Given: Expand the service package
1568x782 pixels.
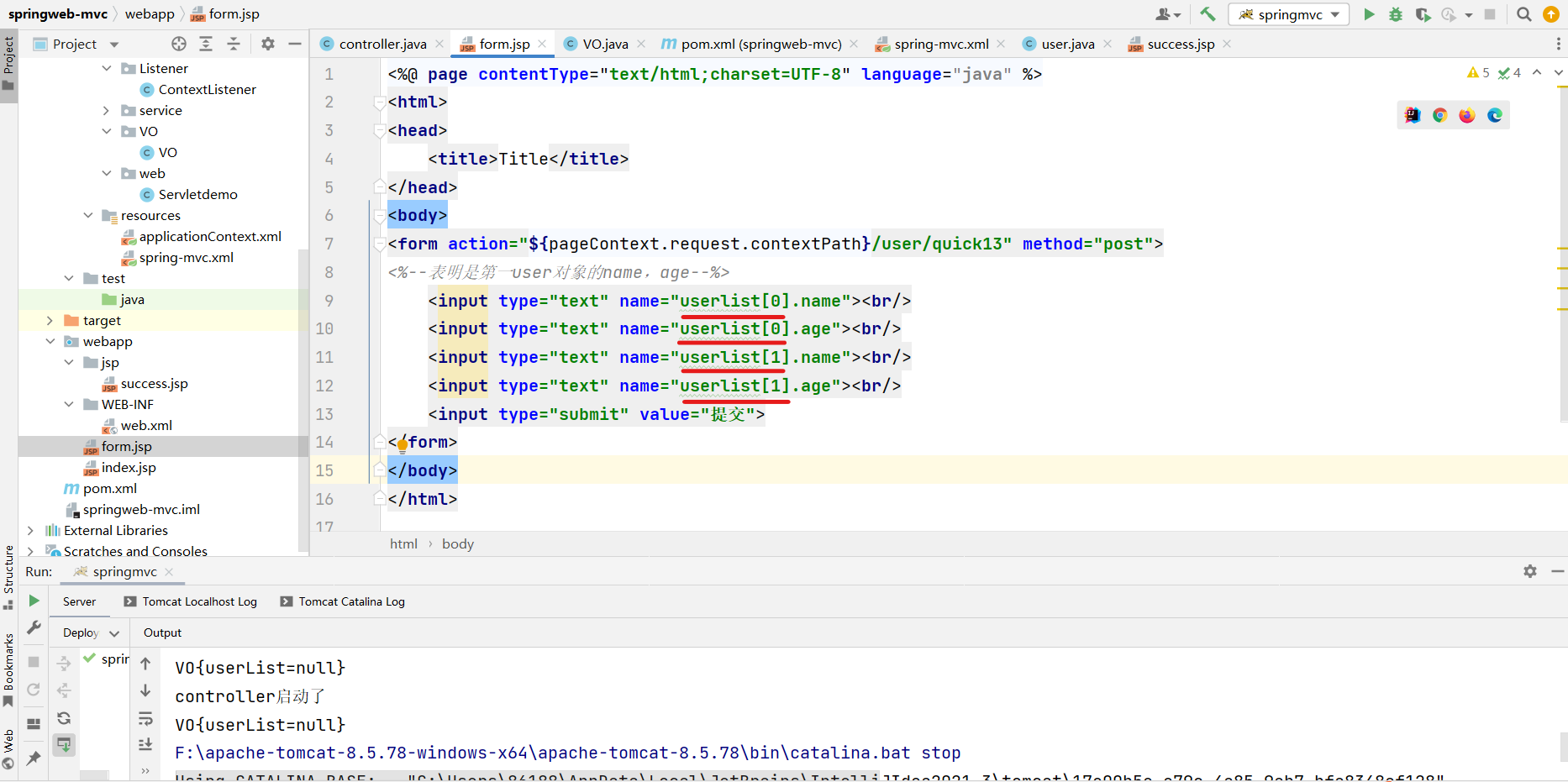Looking at the screenshot, I should tap(106, 110).
